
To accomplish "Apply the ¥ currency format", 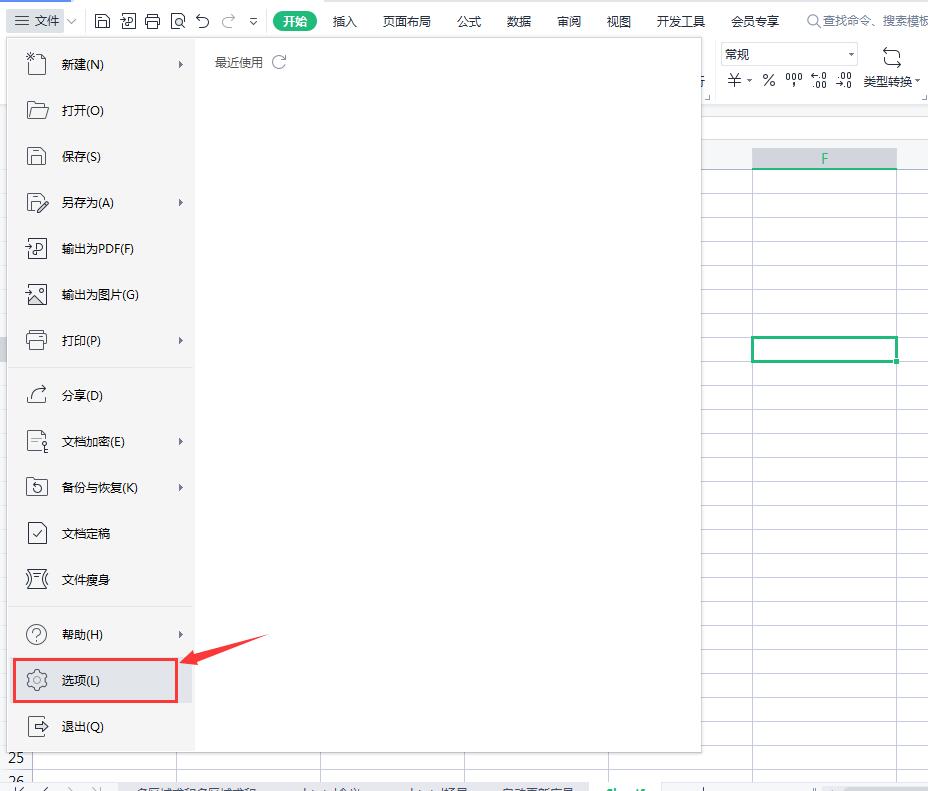I will click(x=734, y=80).
